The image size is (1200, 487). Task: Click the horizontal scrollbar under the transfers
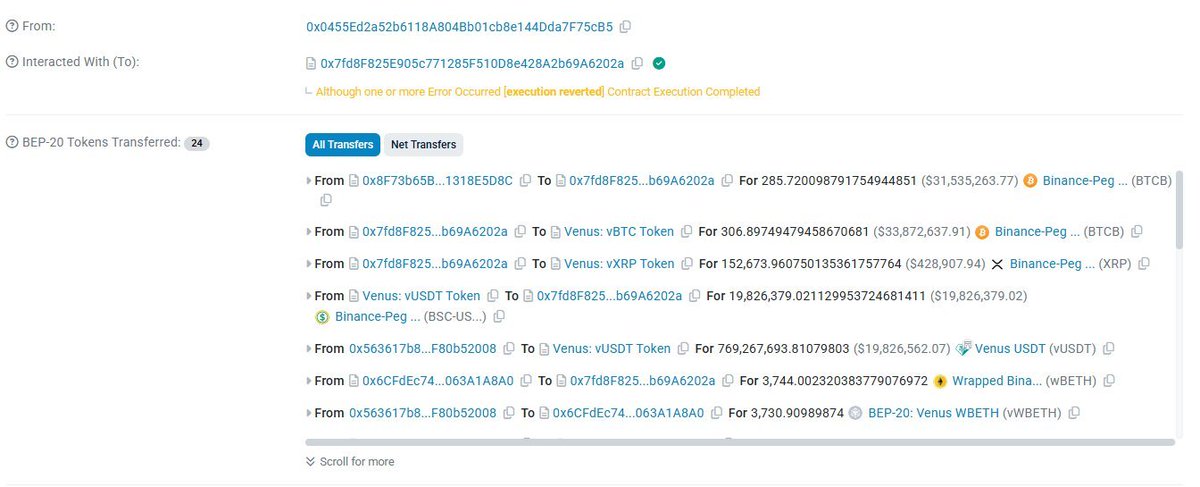coord(740,441)
